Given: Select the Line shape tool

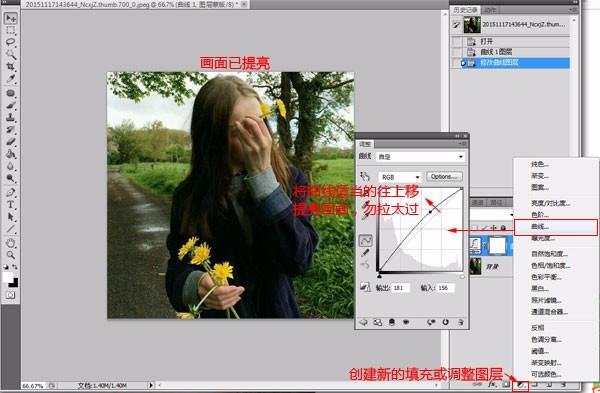Looking at the screenshot, I should click(11, 229).
